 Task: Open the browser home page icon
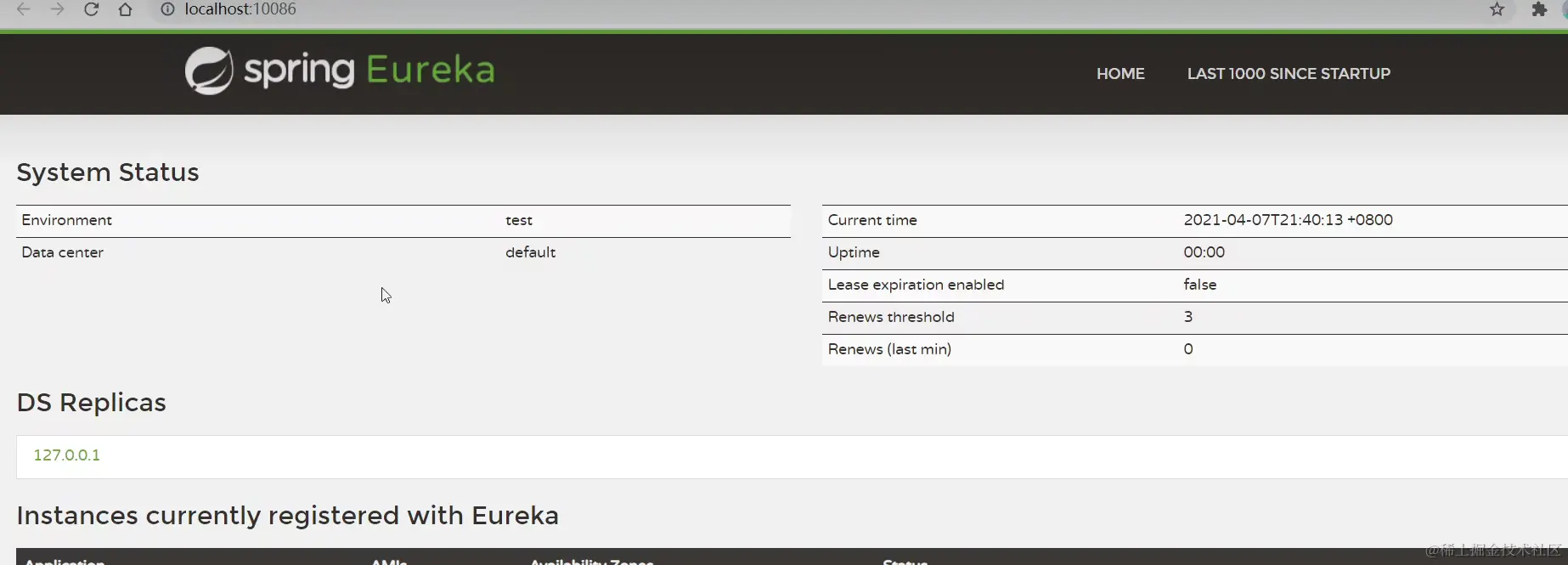pyautogui.click(x=125, y=9)
